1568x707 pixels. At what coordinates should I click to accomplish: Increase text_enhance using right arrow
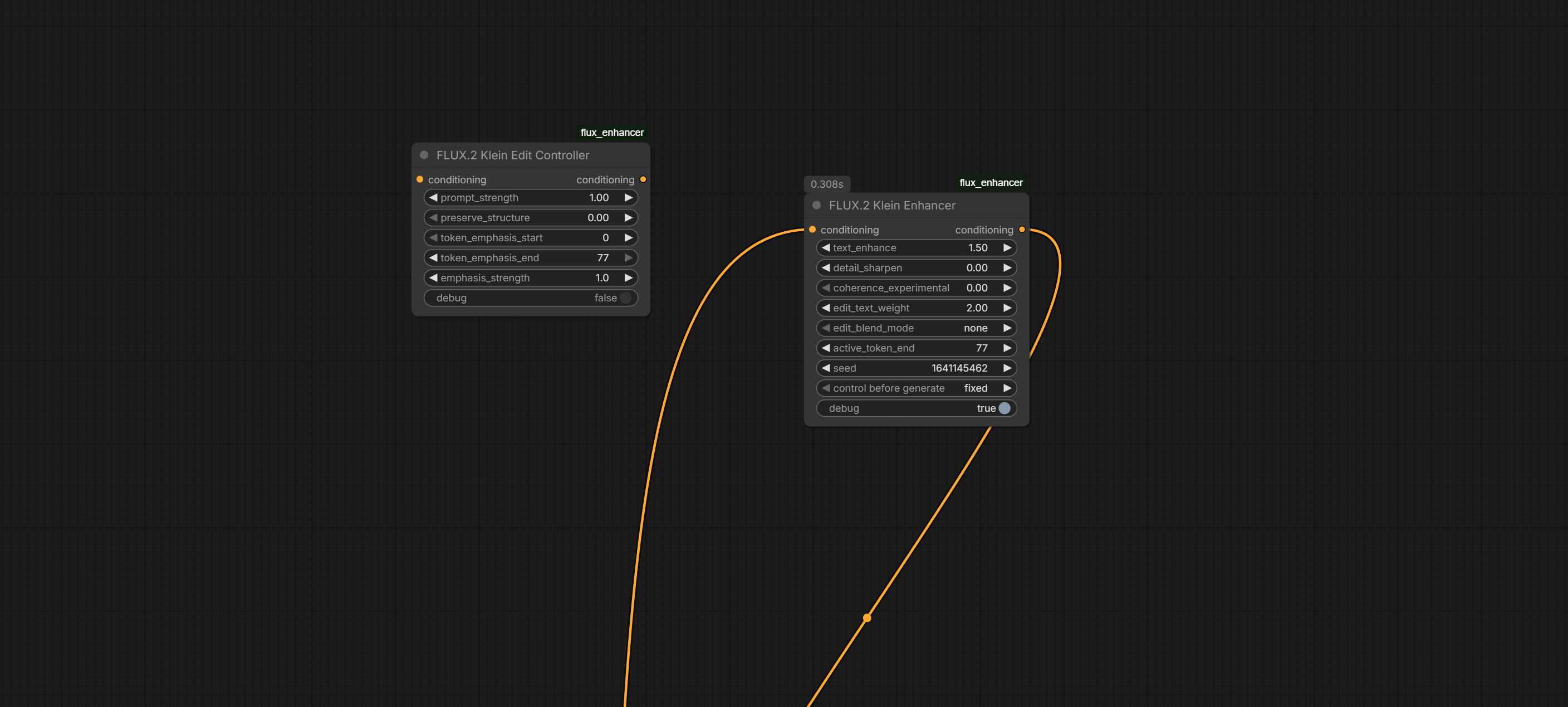1007,248
